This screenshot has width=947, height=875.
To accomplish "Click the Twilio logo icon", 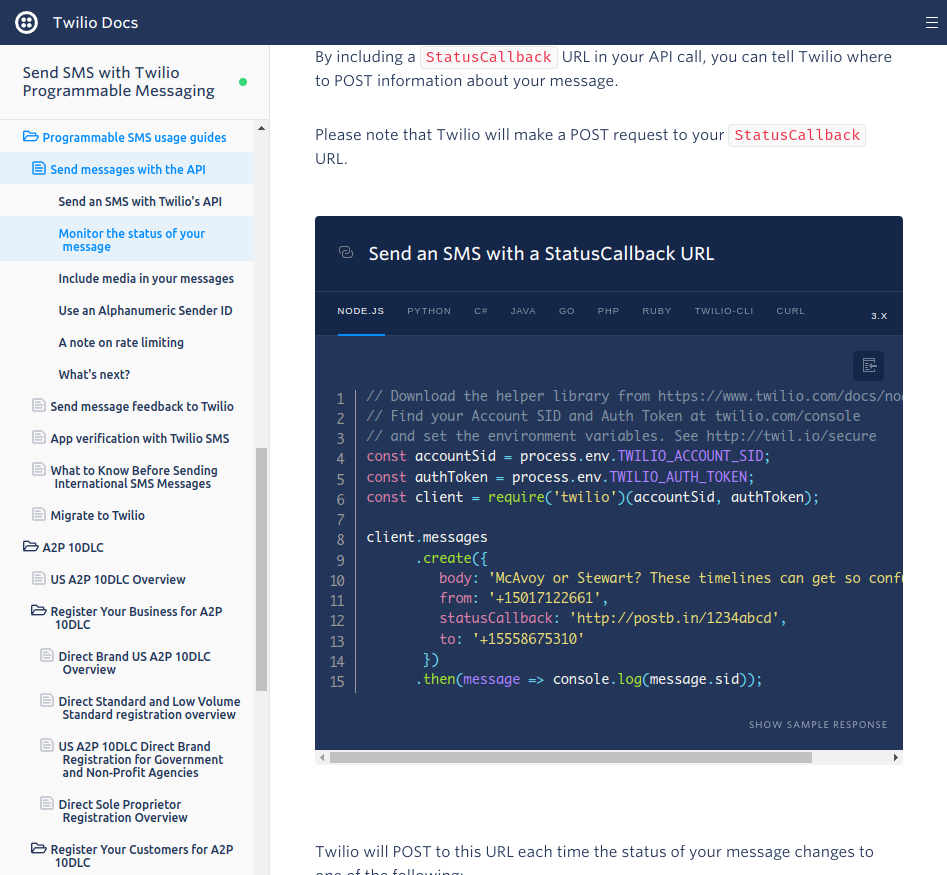I will [26, 22].
